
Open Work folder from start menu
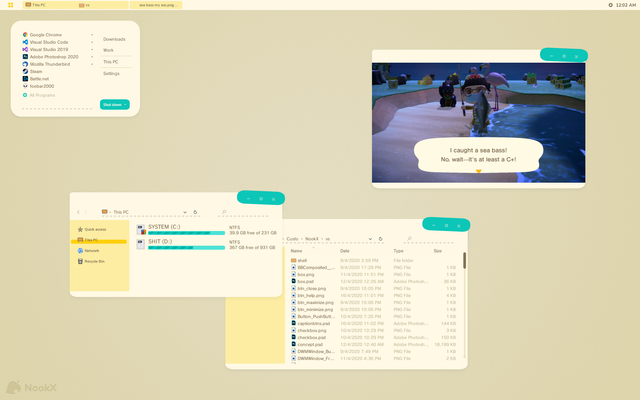pyautogui.click(x=108, y=50)
